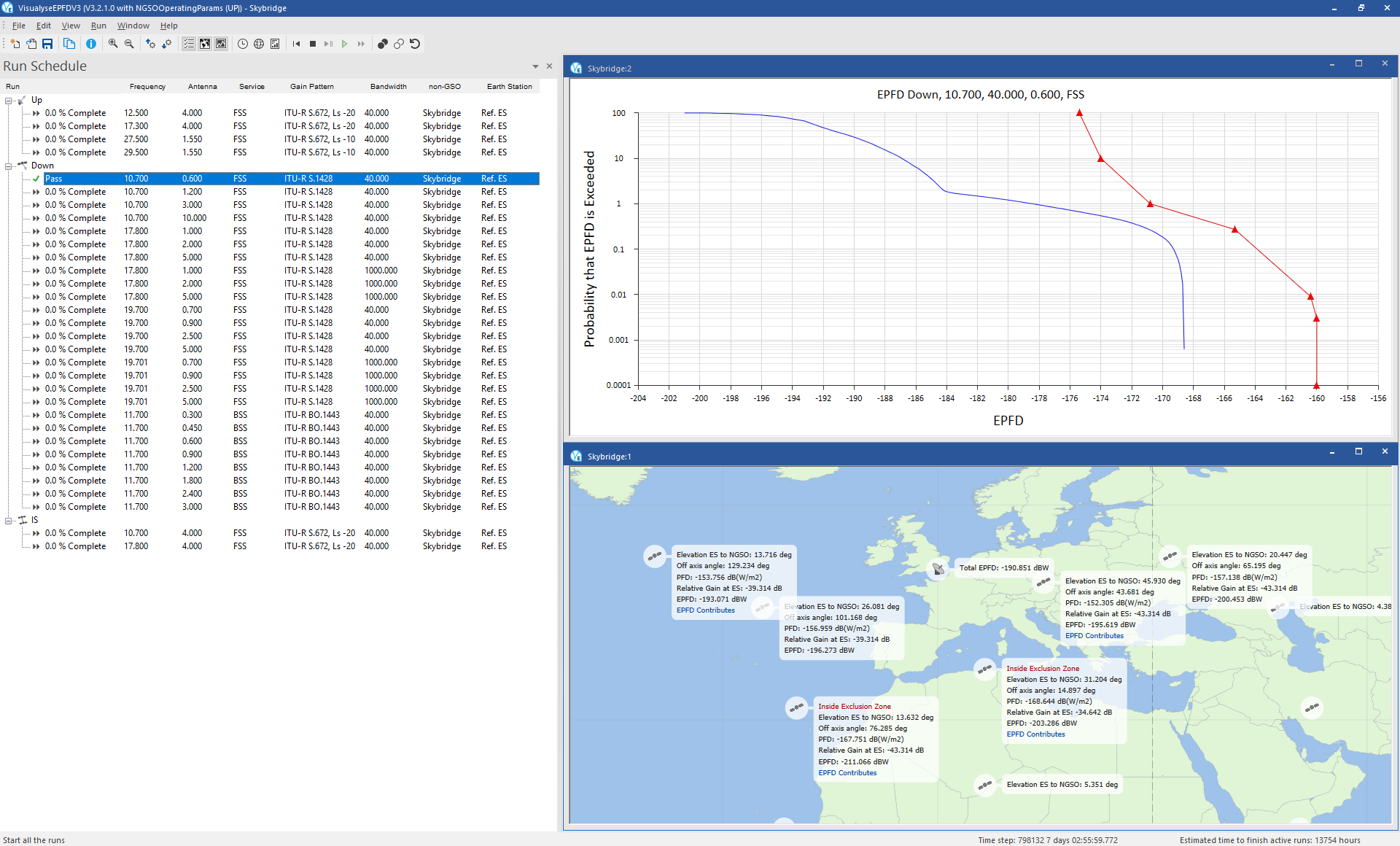Toggle the run schedule list view
This screenshot has height=846, width=1400.
(189, 44)
